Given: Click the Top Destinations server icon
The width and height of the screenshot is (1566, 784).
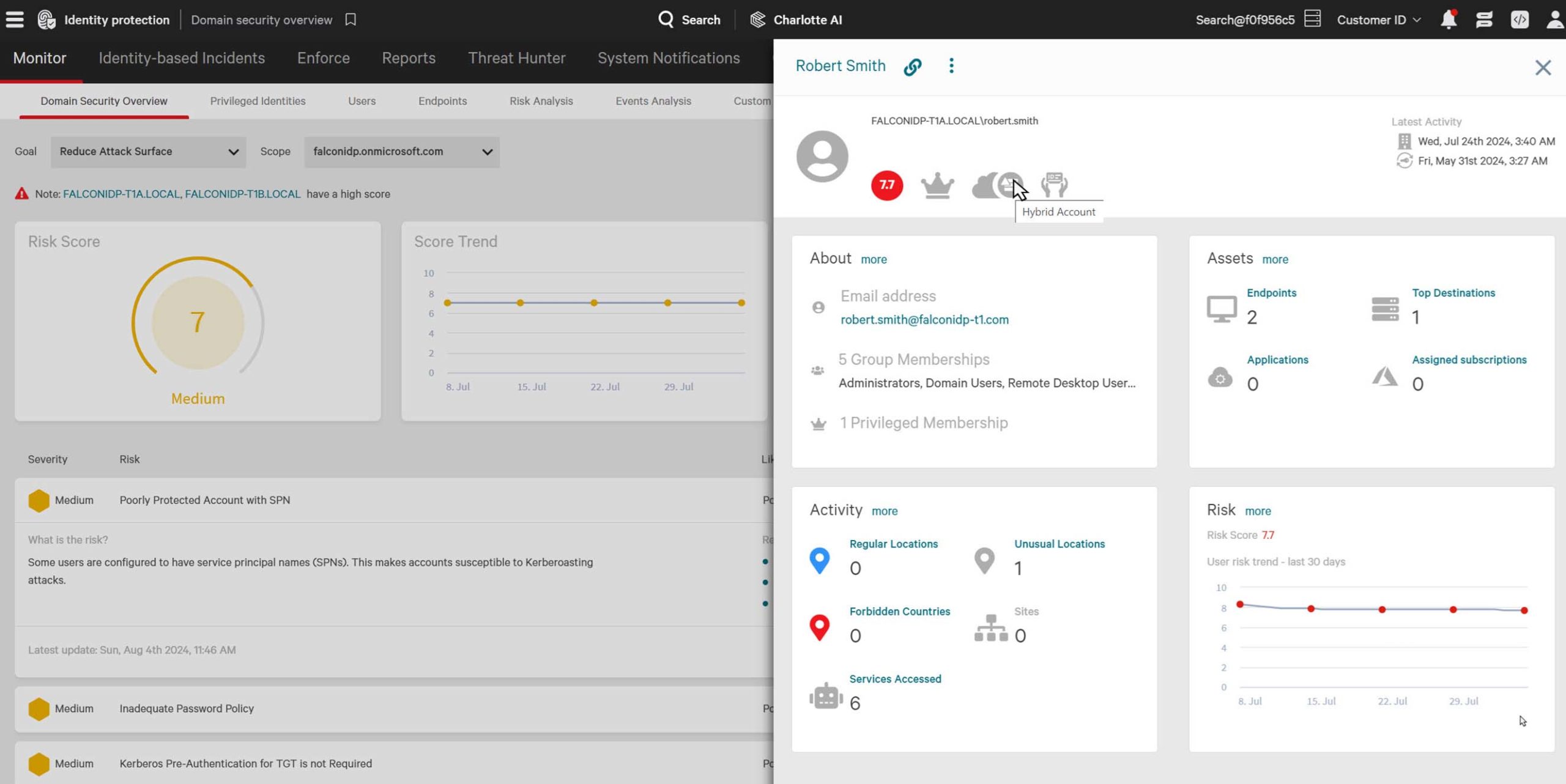Looking at the screenshot, I should (1386, 309).
